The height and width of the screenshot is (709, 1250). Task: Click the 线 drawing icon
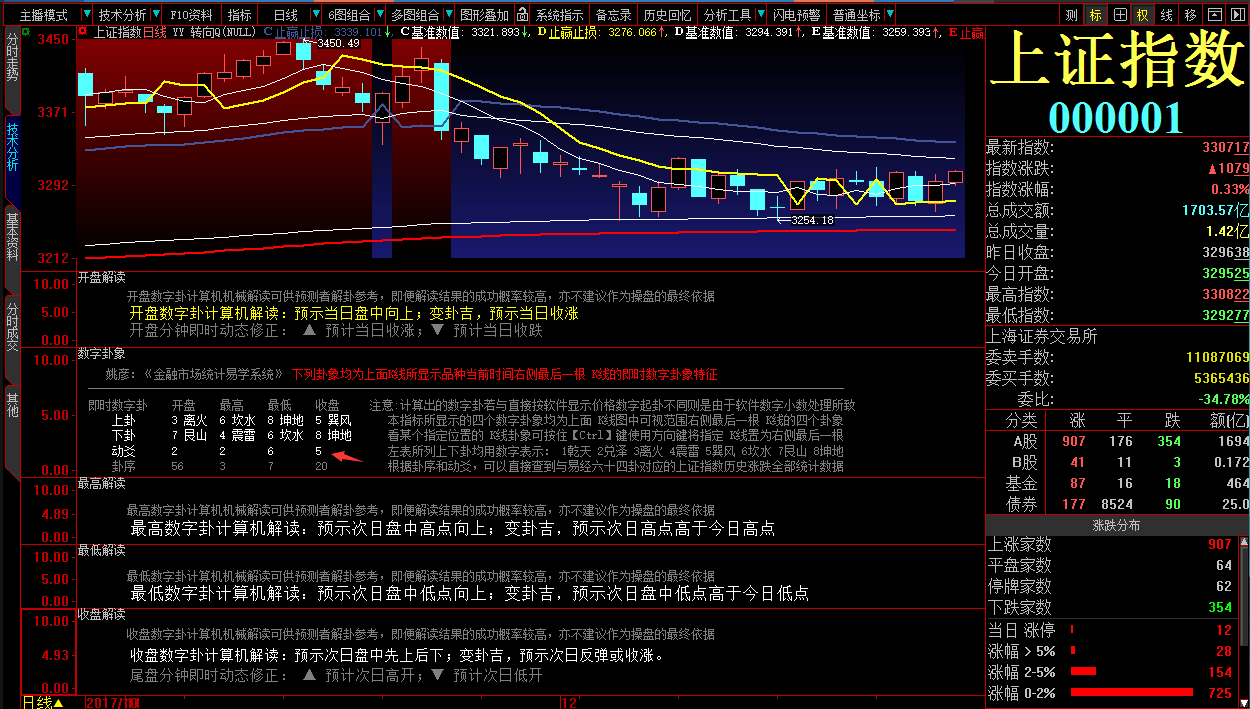point(1166,15)
